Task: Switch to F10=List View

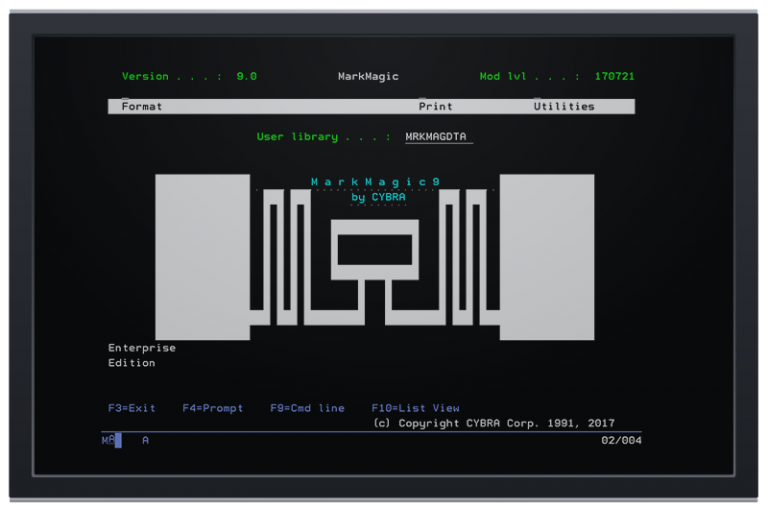Action: pos(415,408)
